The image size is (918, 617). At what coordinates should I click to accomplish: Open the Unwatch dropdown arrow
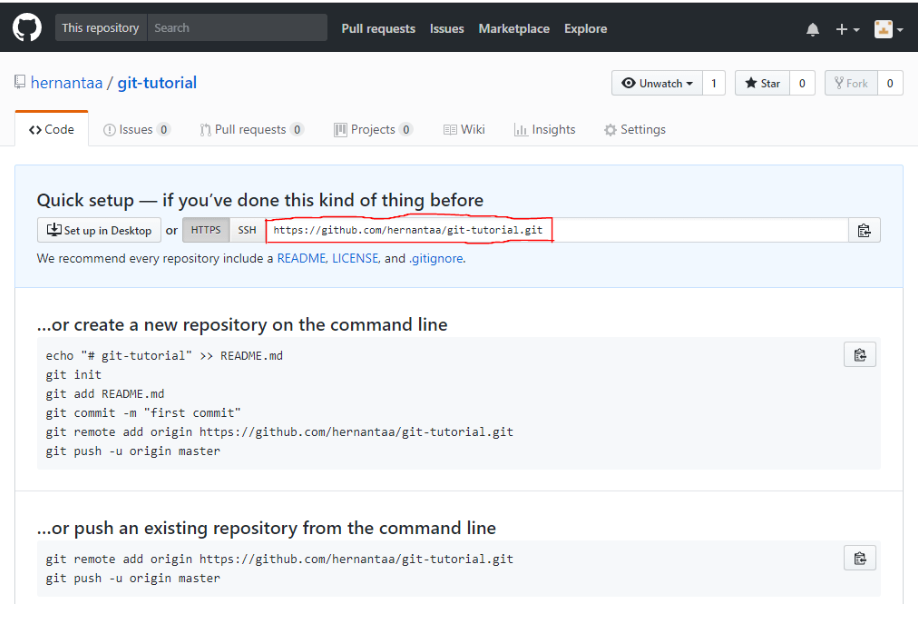(690, 83)
